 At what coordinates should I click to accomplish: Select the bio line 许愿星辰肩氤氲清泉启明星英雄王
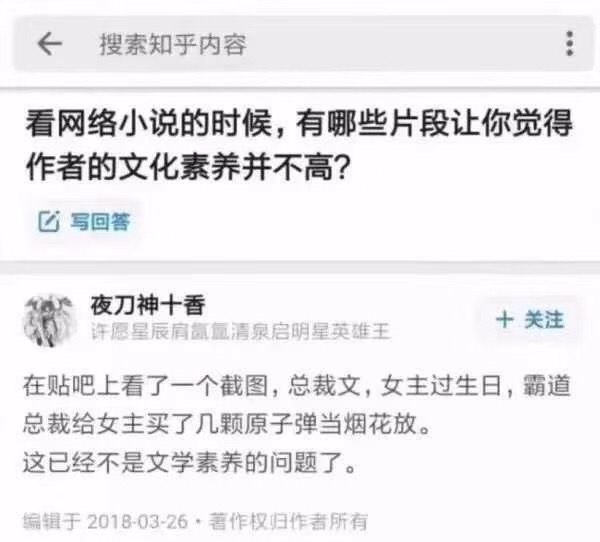click(240, 331)
